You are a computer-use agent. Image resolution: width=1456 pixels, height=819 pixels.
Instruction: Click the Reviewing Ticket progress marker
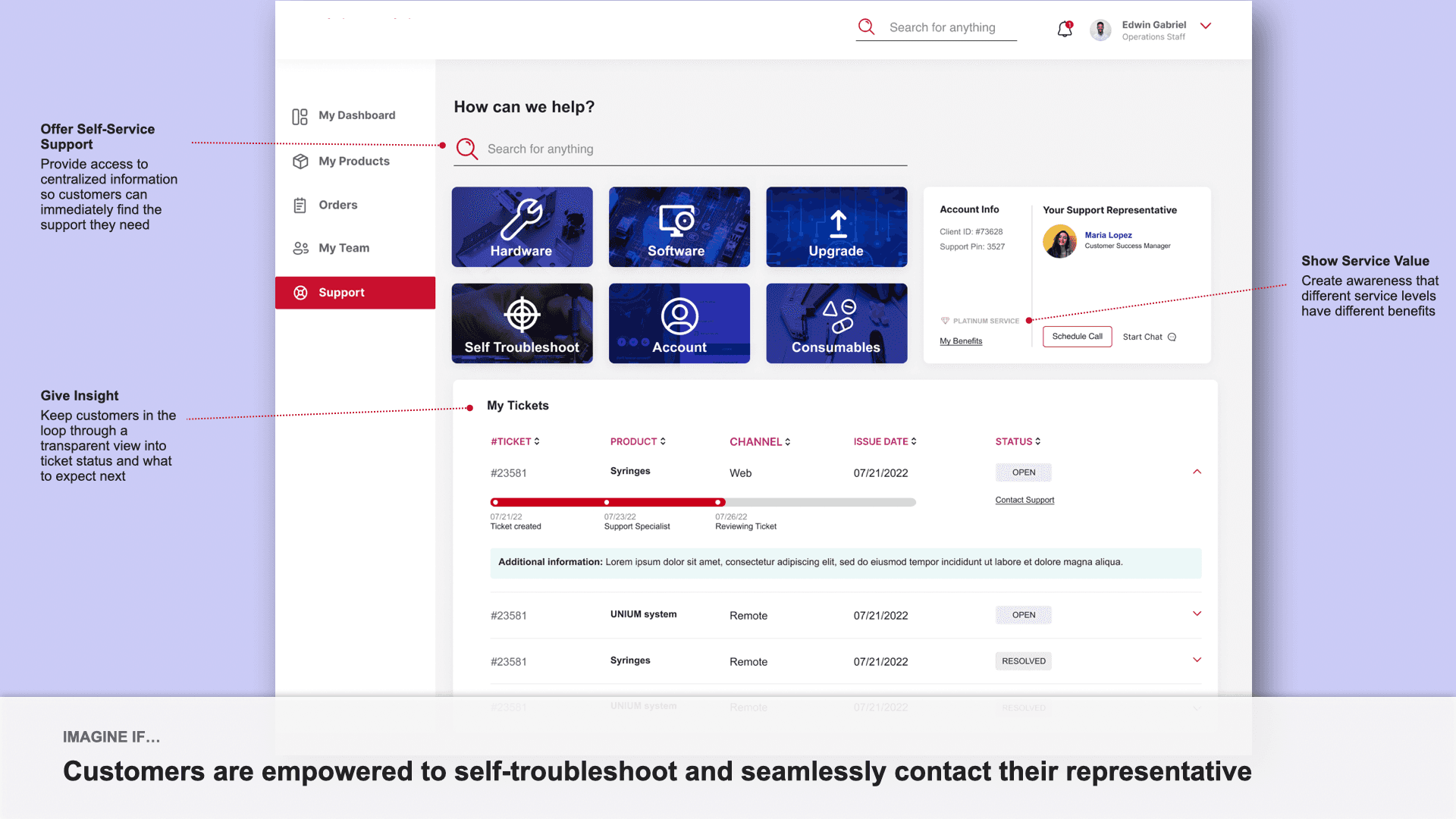click(718, 502)
